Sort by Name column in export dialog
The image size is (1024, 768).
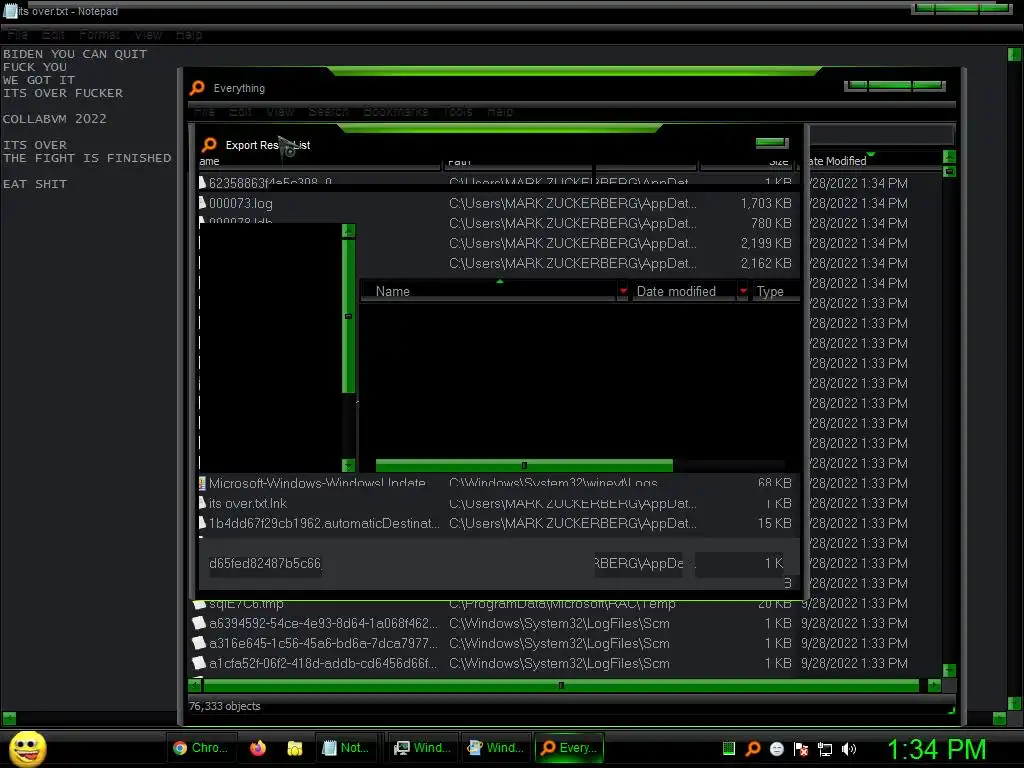pos(488,291)
